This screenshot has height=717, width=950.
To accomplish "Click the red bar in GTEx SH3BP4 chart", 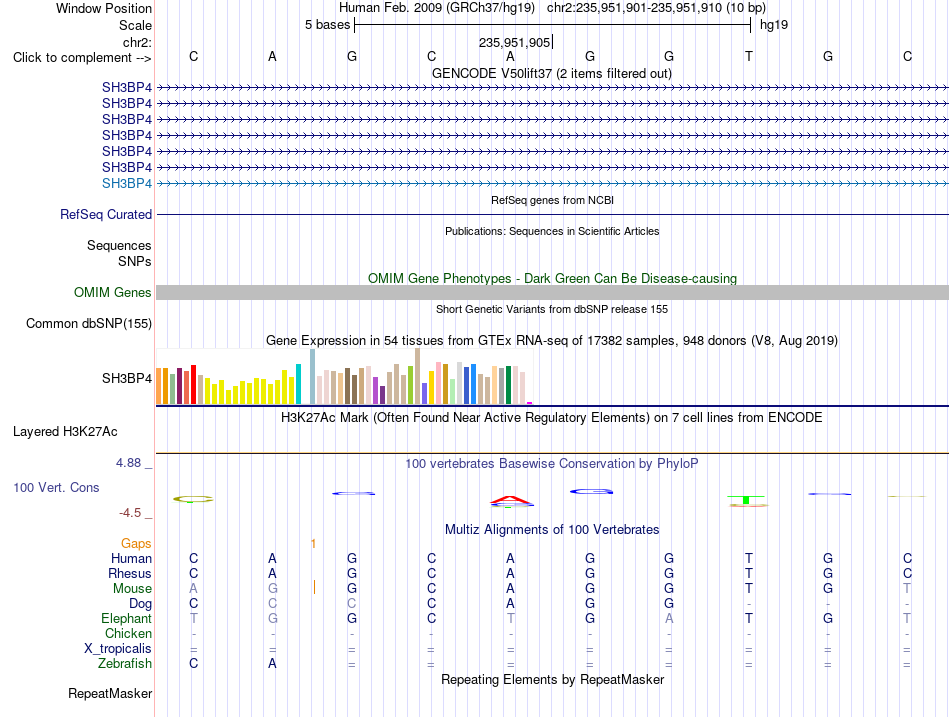I will tap(193, 384).
